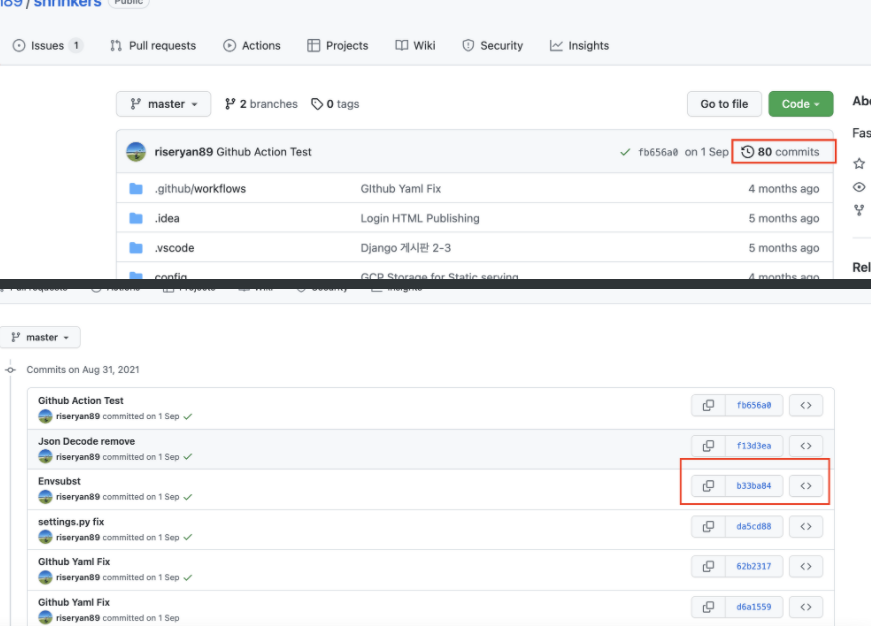Open commit hash b33ba84
This screenshot has width=871, height=626.
pos(754,486)
